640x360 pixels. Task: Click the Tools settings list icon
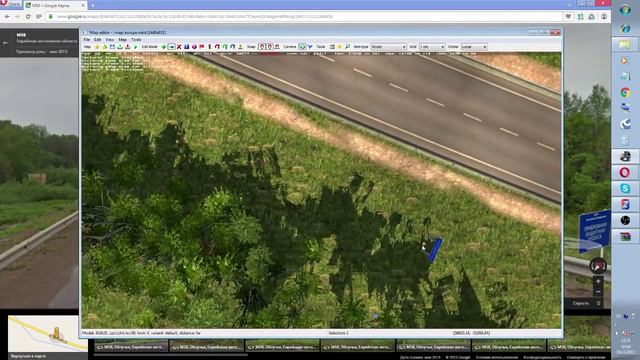[332, 47]
